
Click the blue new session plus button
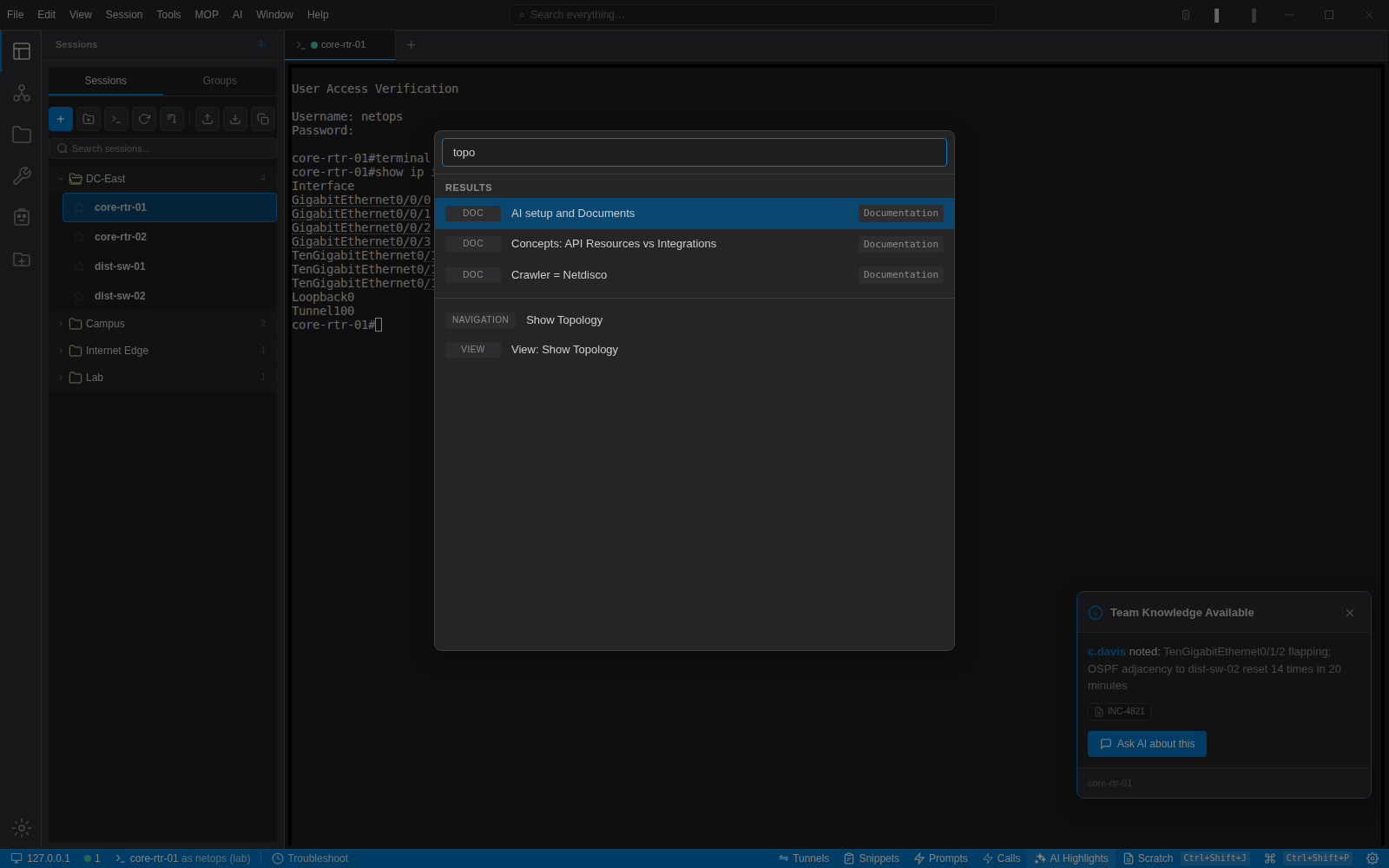coord(61,119)
